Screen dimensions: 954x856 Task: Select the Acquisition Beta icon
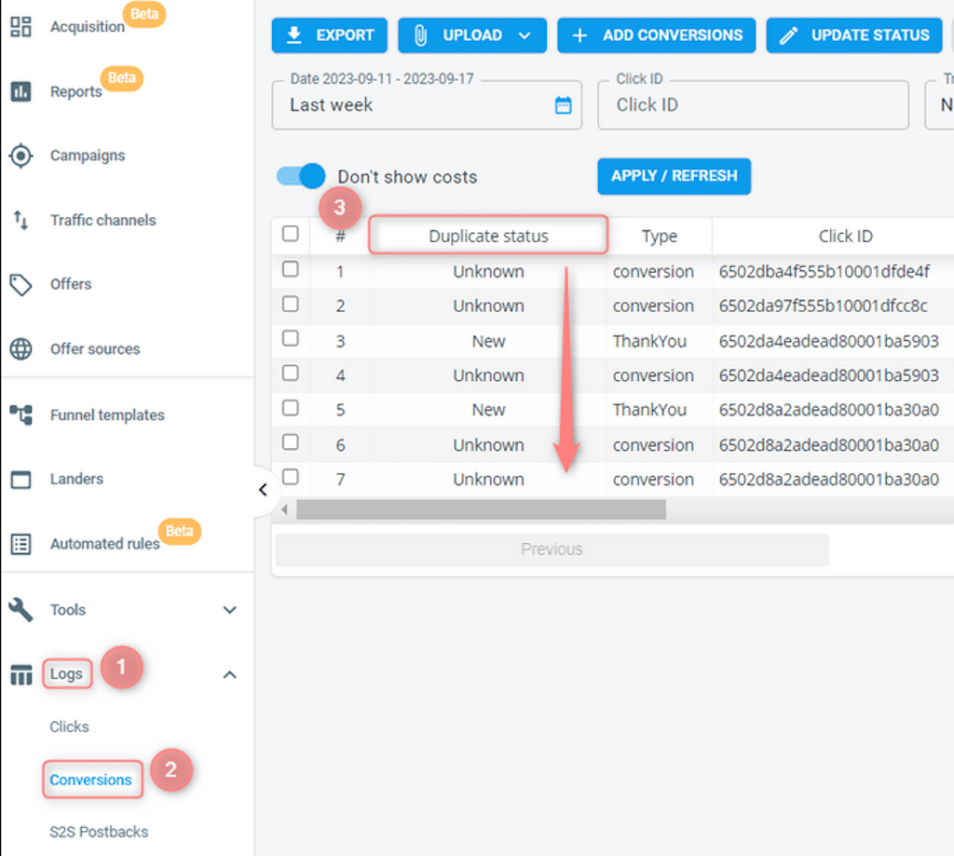(21, 27)
